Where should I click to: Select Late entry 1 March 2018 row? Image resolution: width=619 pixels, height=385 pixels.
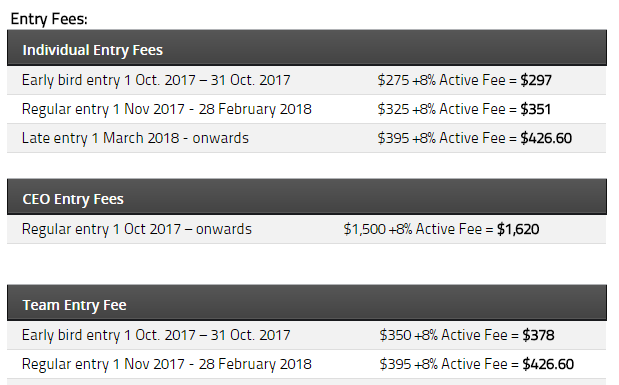pos(306,138)
